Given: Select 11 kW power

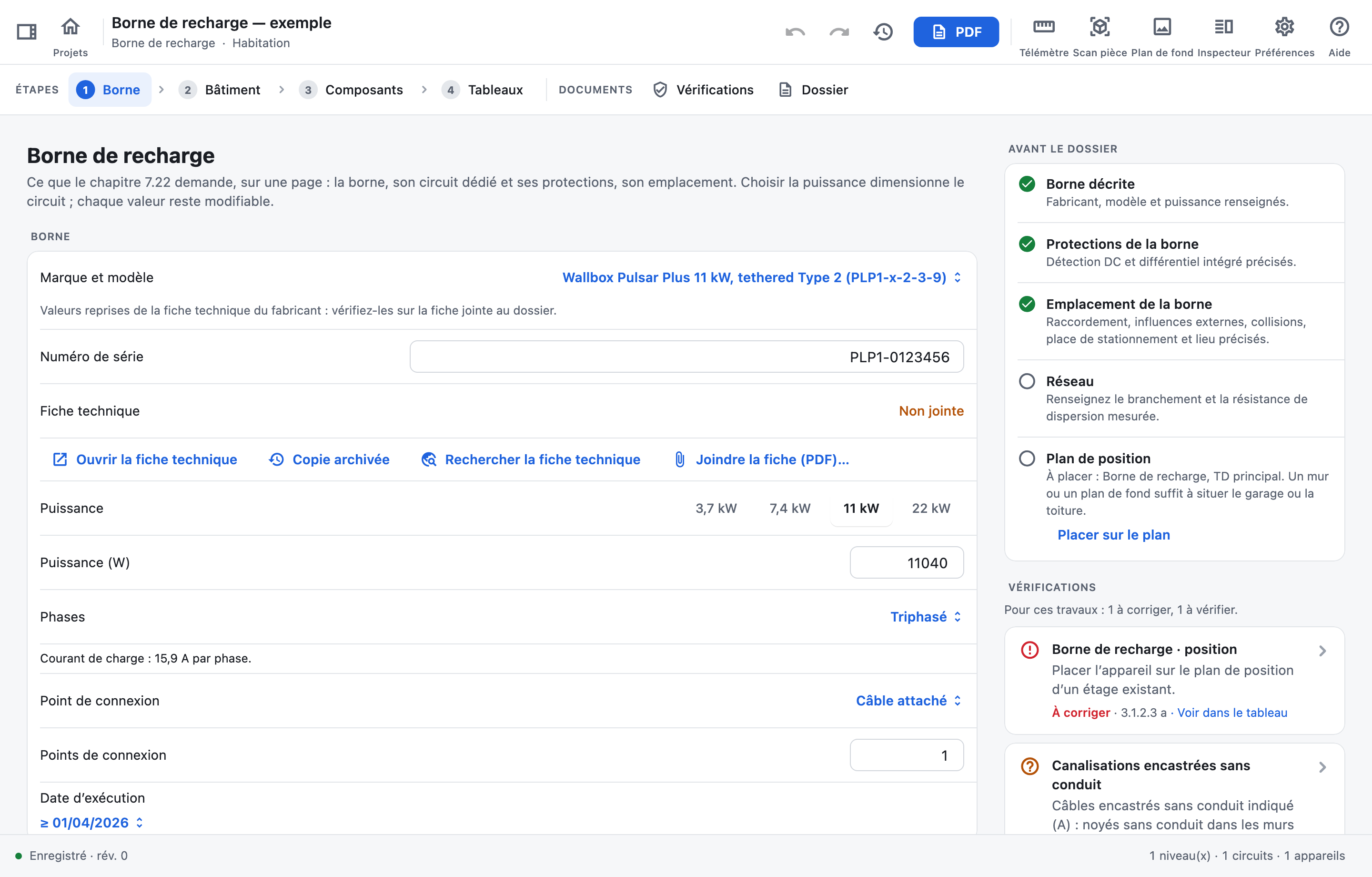Looking at the screenshot, I should (x=861, y=508).
